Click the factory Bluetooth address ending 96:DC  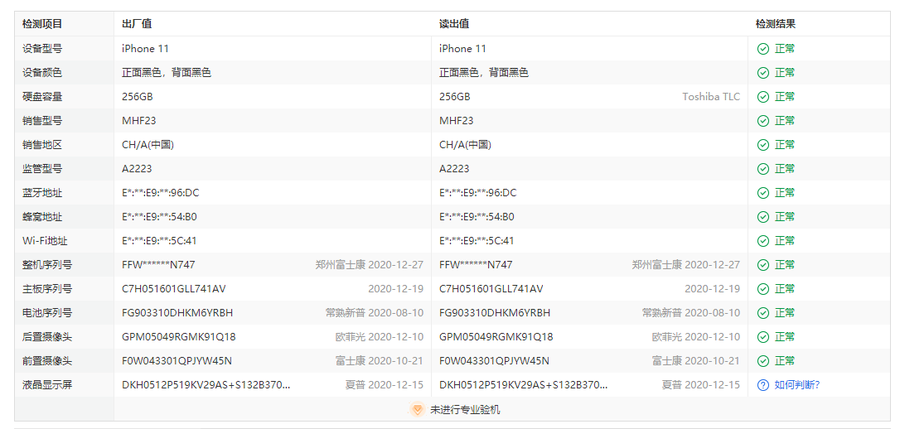pyautogui.click(x=160, y=193)
